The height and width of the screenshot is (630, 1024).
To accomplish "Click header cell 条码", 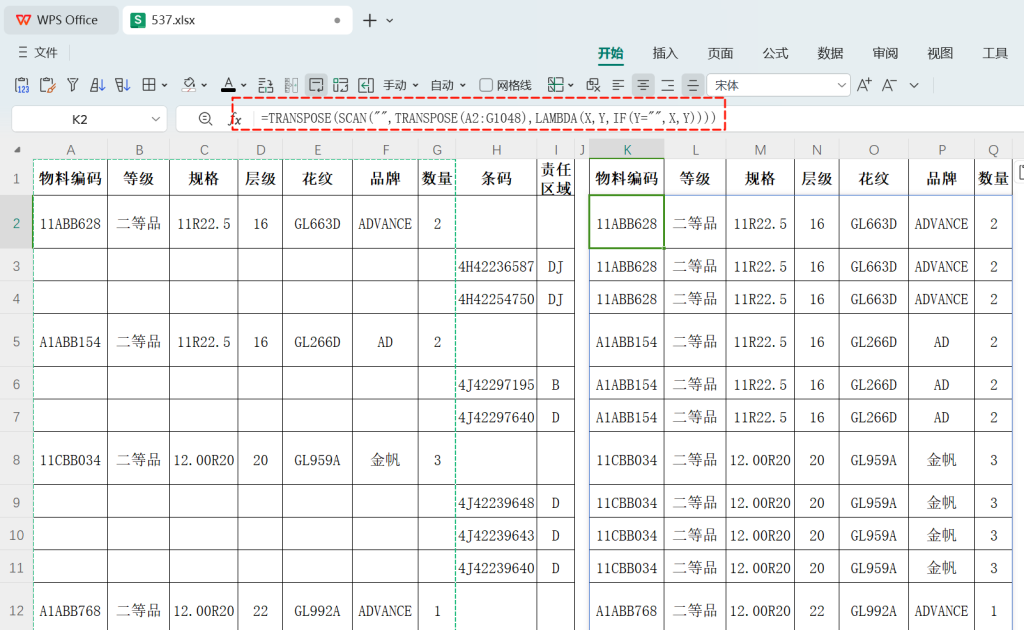I will pyautogui.click(x=496, y=178).
